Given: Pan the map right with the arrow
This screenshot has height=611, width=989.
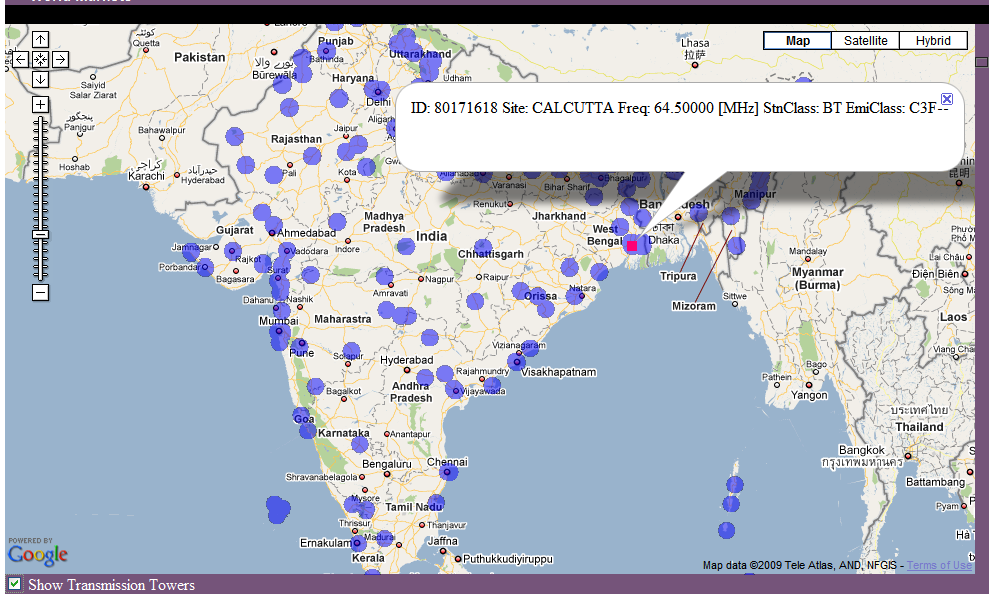Looking at the screenshot, I should click(x=61, y=60).
